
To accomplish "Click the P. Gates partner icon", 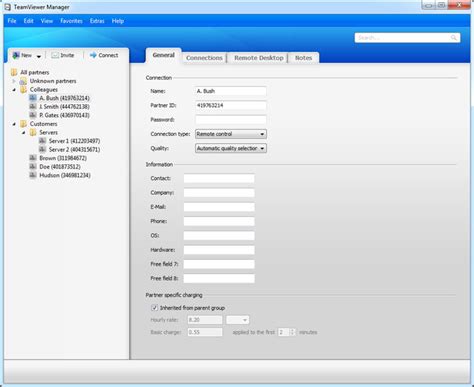I will click(x=33, y=115).
